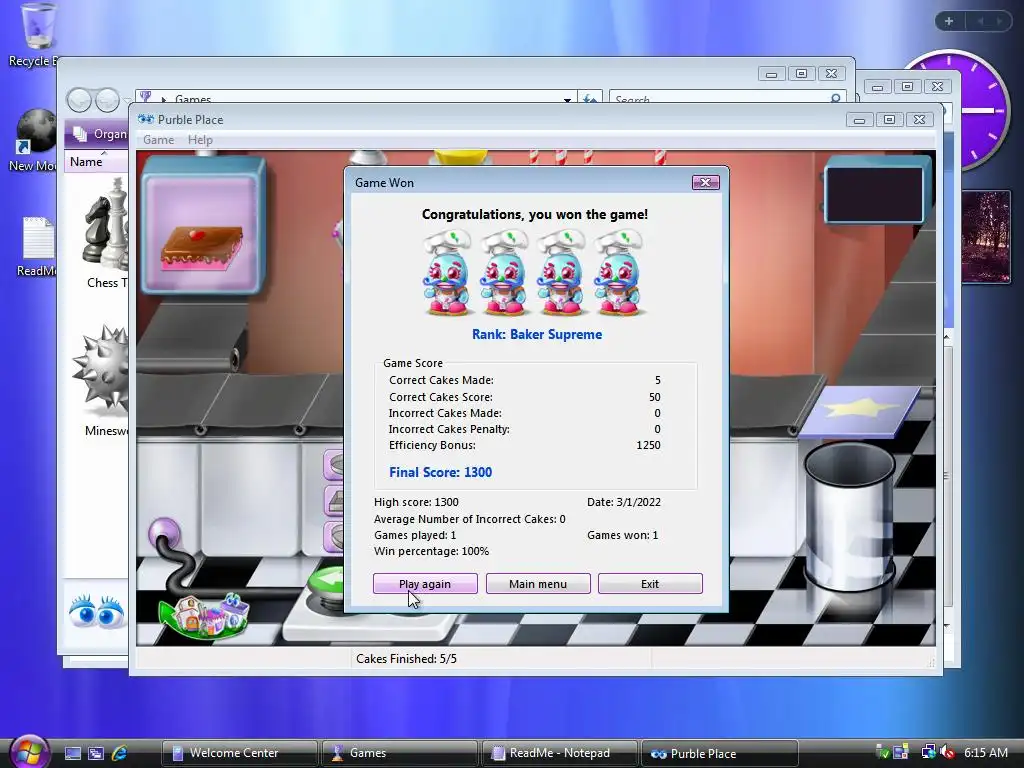This screenshot has height=768, width=1024.
Task: Click refresh button in Games window
Action: pos(590,99)
